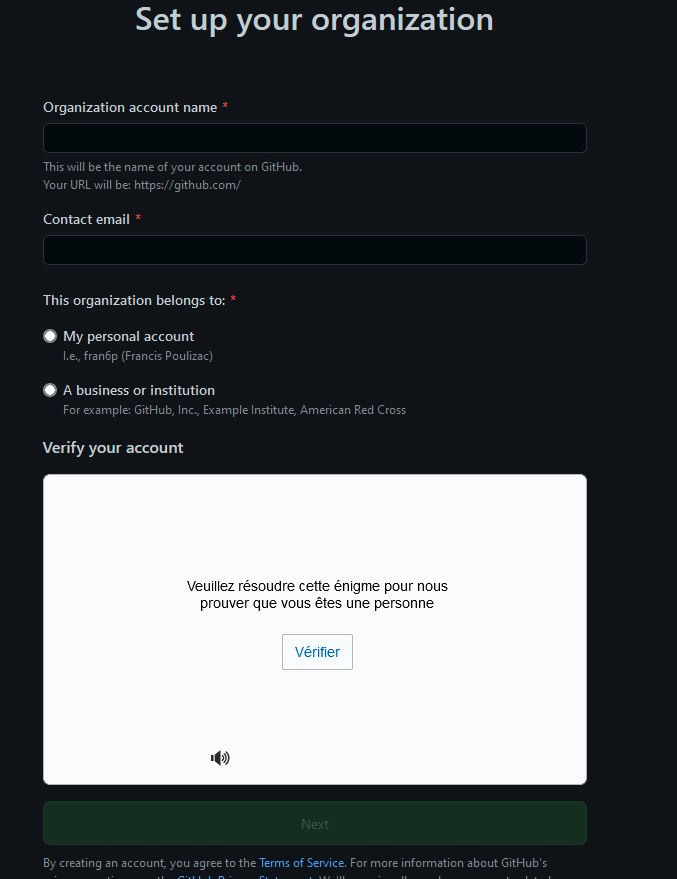Click the "A business or institution" label text
The height and width of the screenshot is (879, 677).
coord(138,390)
